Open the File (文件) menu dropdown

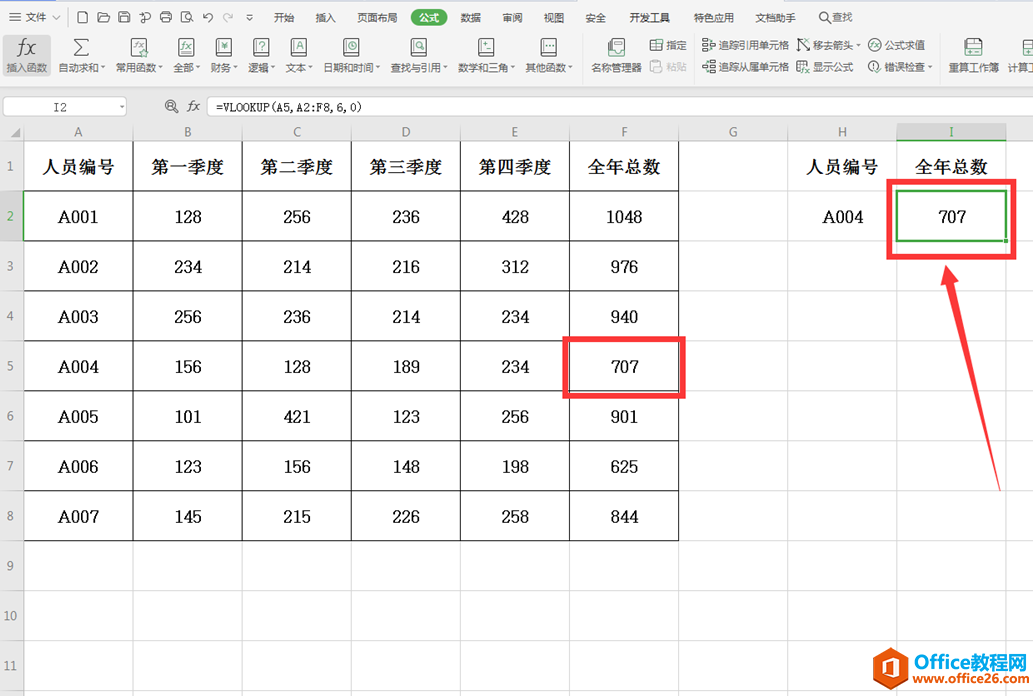[x=35, y=17]
